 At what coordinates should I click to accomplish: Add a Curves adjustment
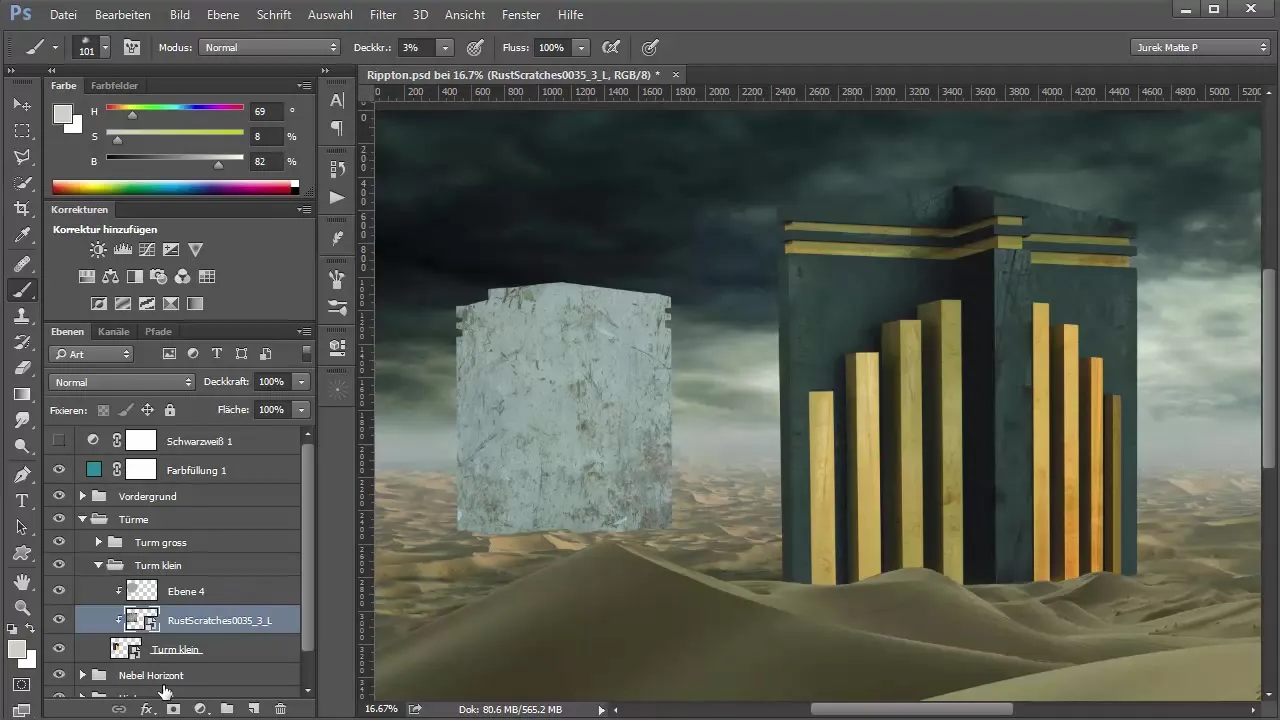pyautogui.click(x=147, y=250)
